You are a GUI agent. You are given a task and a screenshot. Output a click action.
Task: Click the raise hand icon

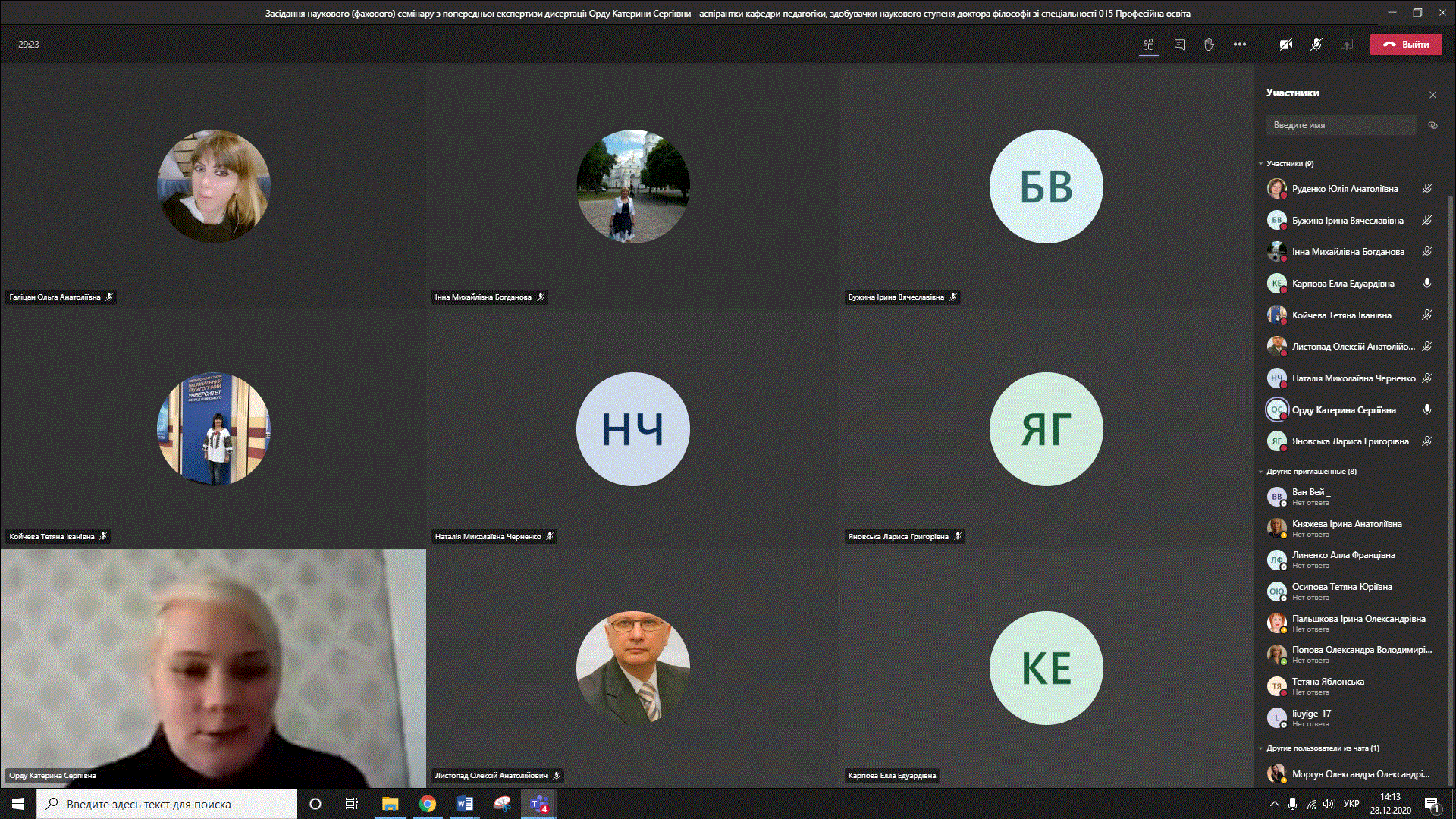(x=1209, y=45)
